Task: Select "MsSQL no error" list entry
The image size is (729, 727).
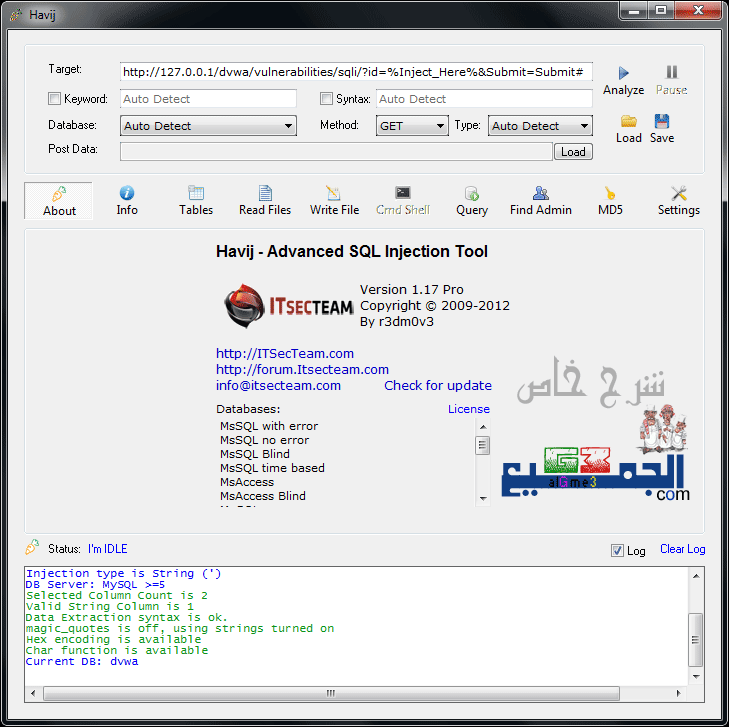Action: pyautogui.click(x=264, y=440)
